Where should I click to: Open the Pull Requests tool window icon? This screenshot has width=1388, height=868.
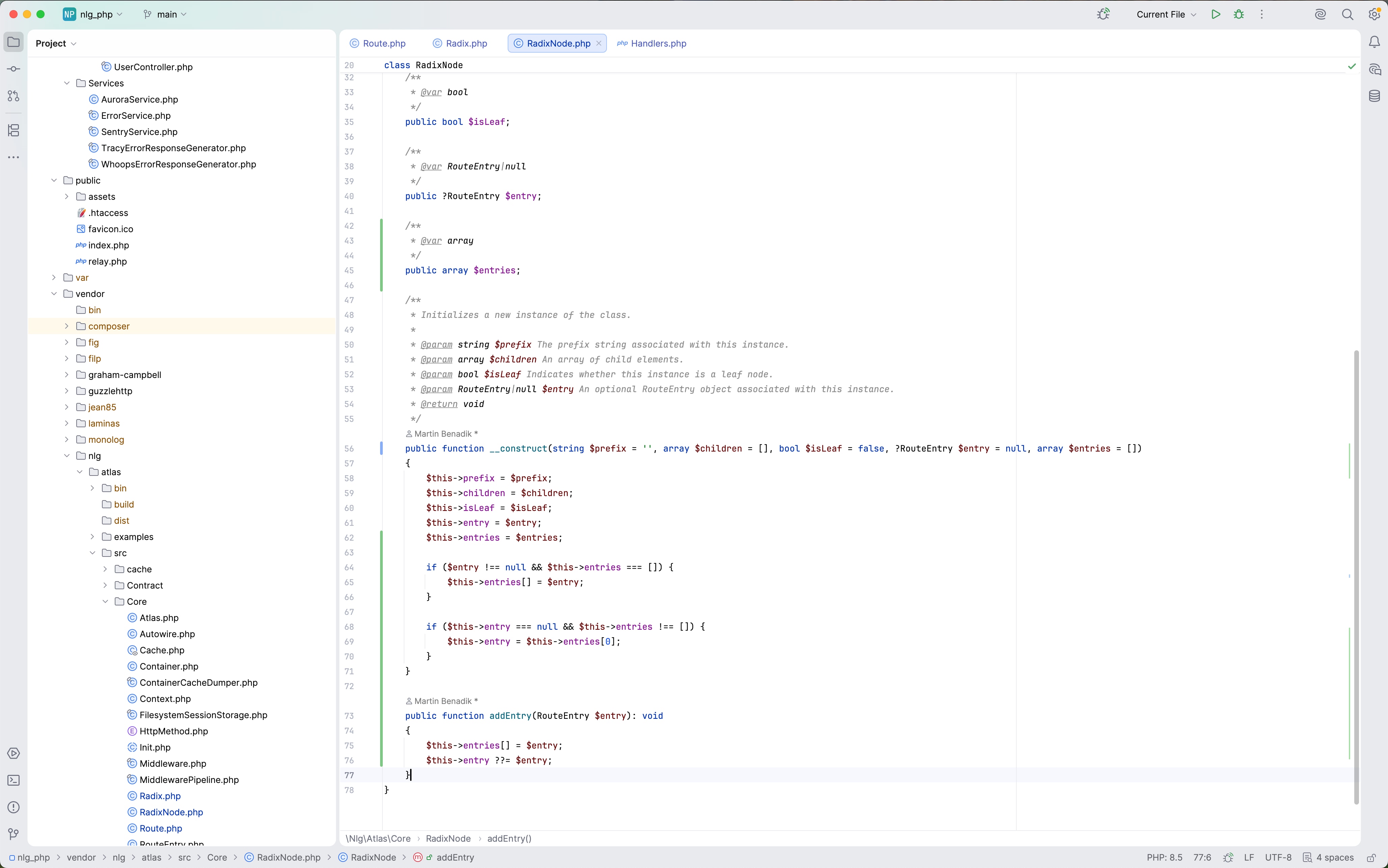click(14, 96)
